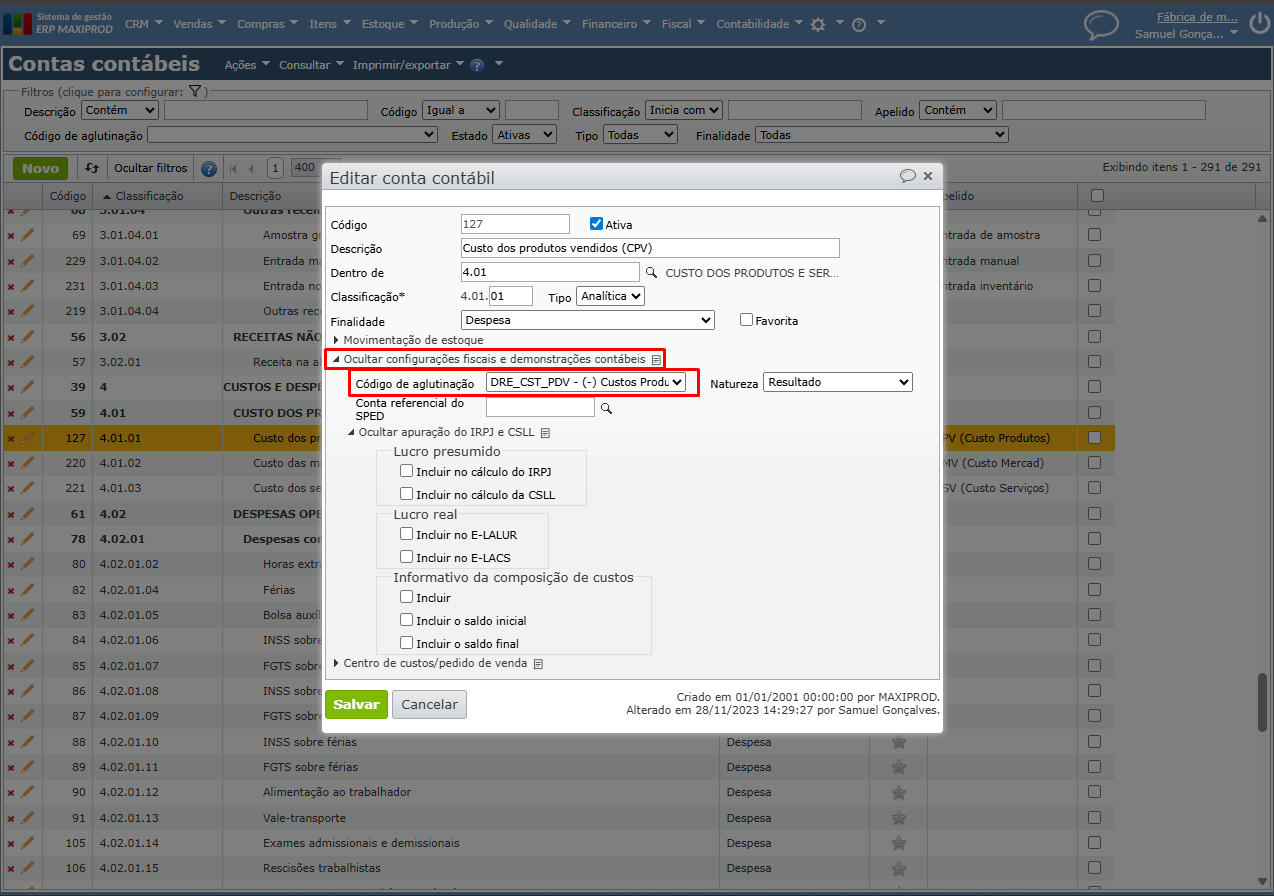Enable the Favorita checkbox
1274x896 pixels.
[746, 320]
